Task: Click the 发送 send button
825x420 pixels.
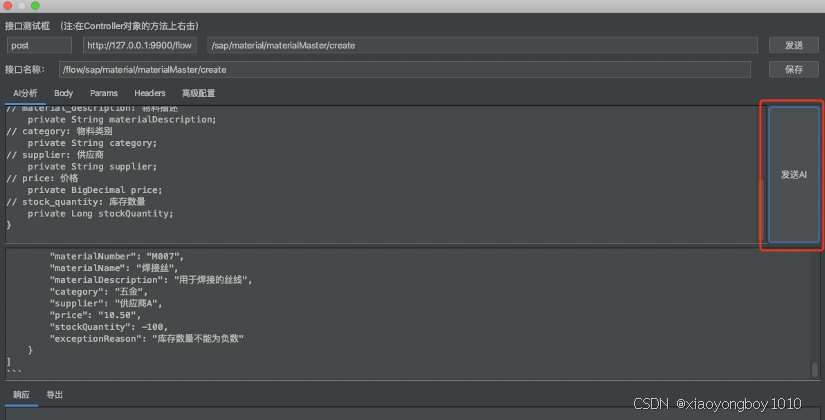Action: click(793, 45)
